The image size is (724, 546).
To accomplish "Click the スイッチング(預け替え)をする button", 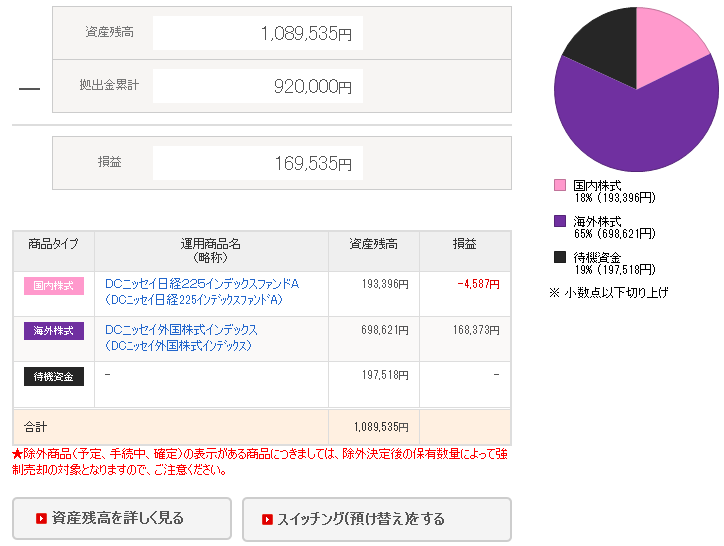I will coord(377,519).
